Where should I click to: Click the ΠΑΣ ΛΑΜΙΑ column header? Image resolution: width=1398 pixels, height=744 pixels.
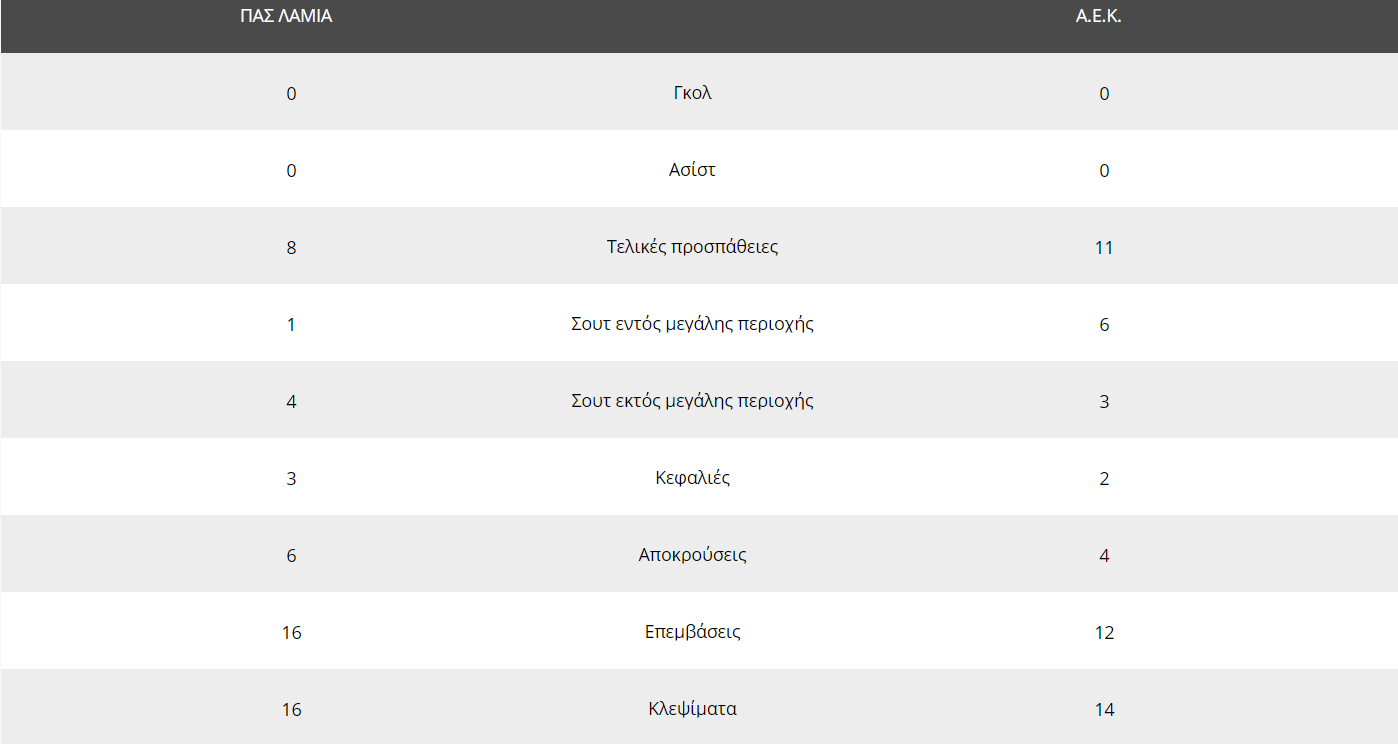pyautogui.click(x=286, y=17)
